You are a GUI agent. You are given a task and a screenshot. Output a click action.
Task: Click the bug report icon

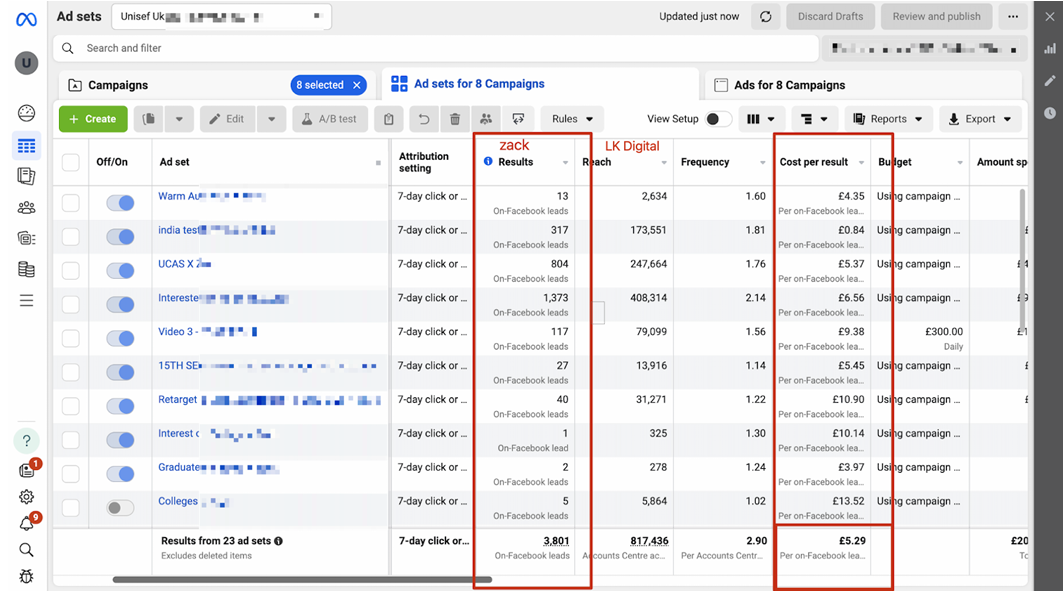pos(26,577)
